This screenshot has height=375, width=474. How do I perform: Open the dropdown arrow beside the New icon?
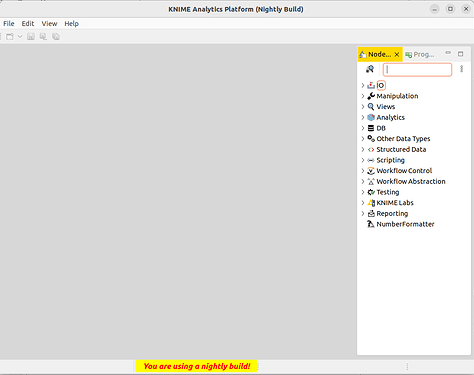[20, 37]
